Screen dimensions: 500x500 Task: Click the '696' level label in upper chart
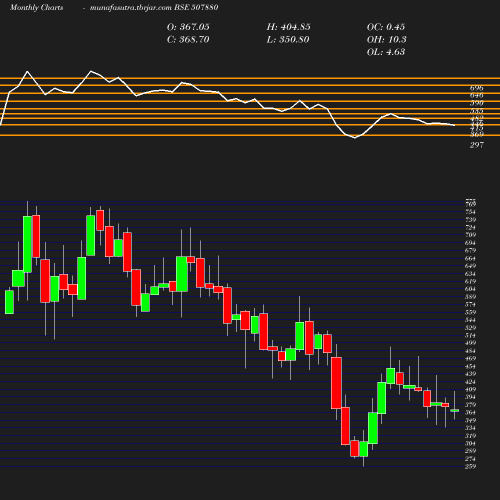477,88
